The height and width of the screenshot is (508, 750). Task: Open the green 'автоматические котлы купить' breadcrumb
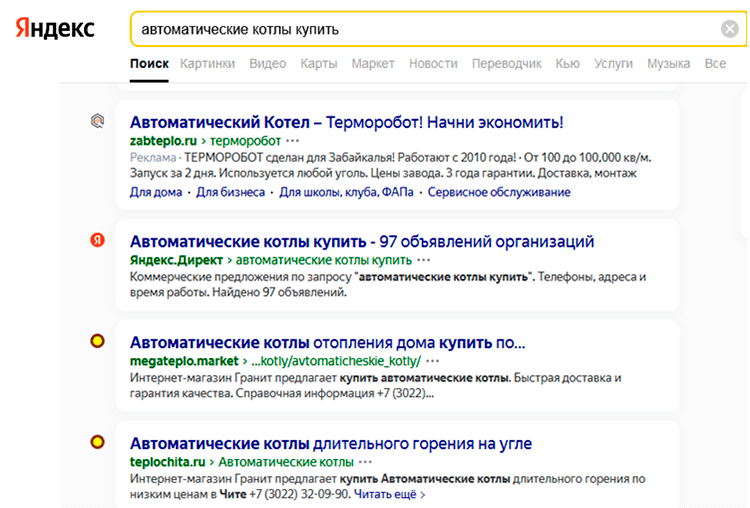[324, 260]
